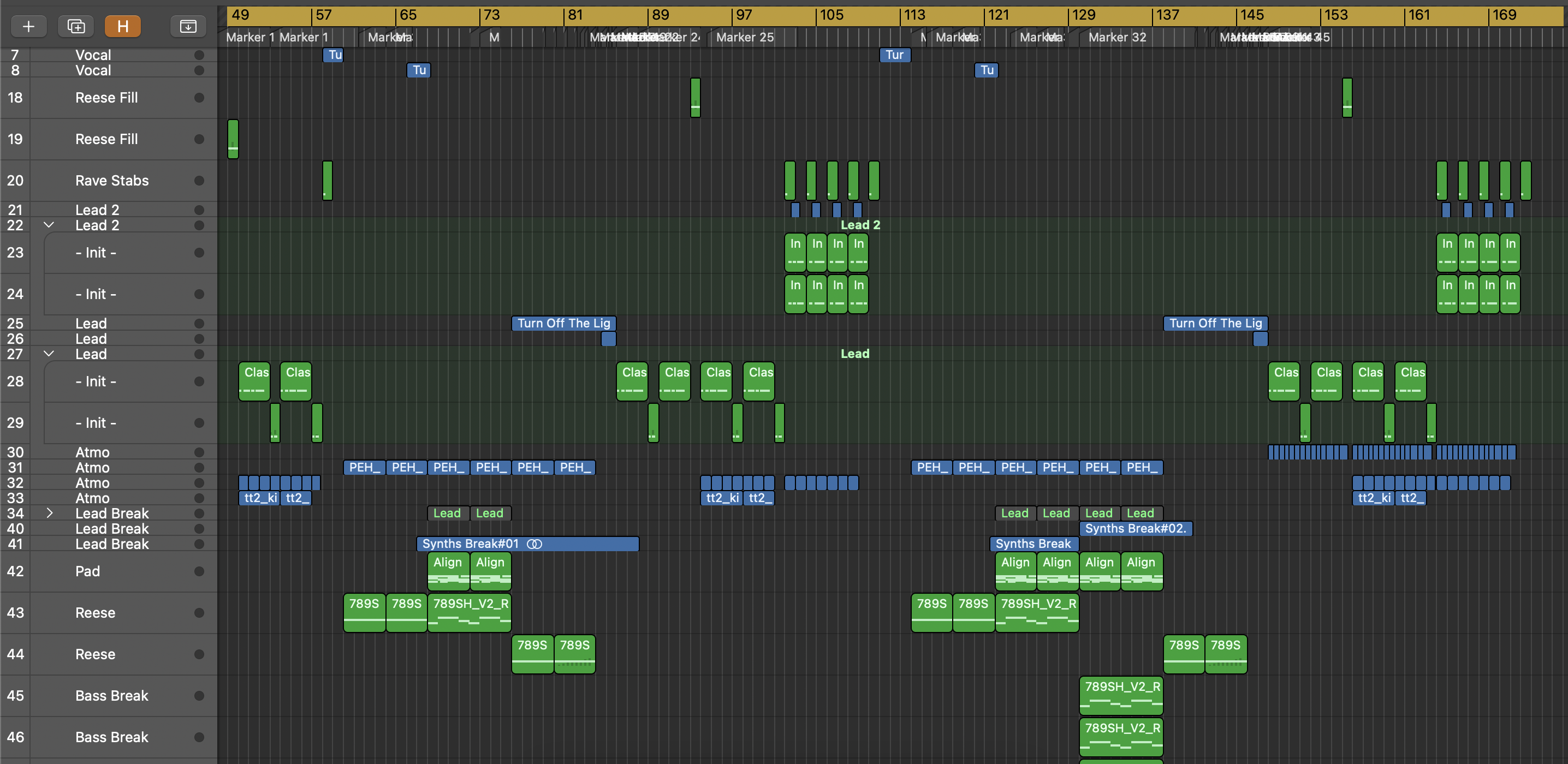Click bar 57 on the ruler
This screenshot has height=764, width=1568.
coord(324,15)
